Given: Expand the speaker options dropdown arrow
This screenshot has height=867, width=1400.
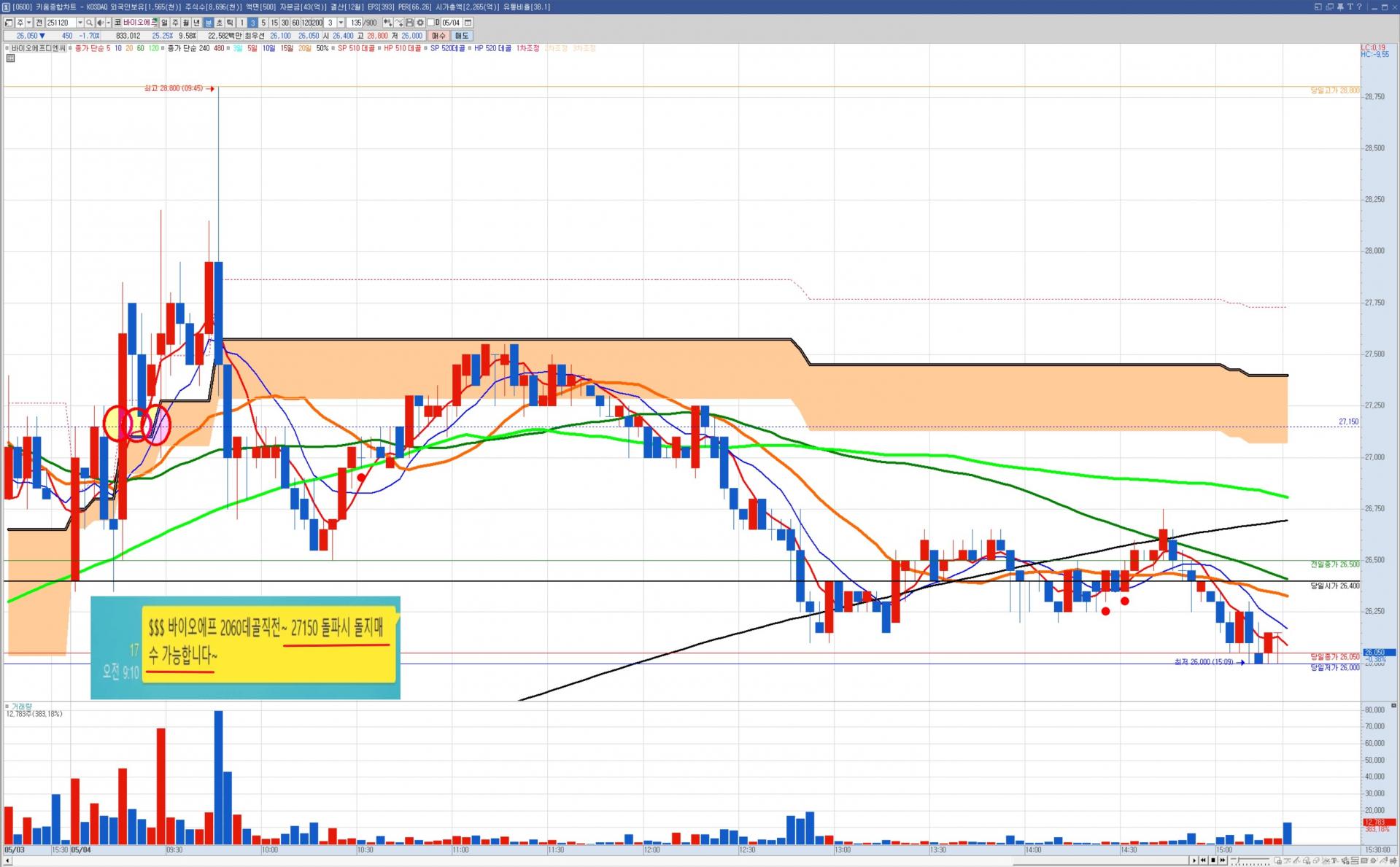Looking at the screenshot, I should (109, 23).
